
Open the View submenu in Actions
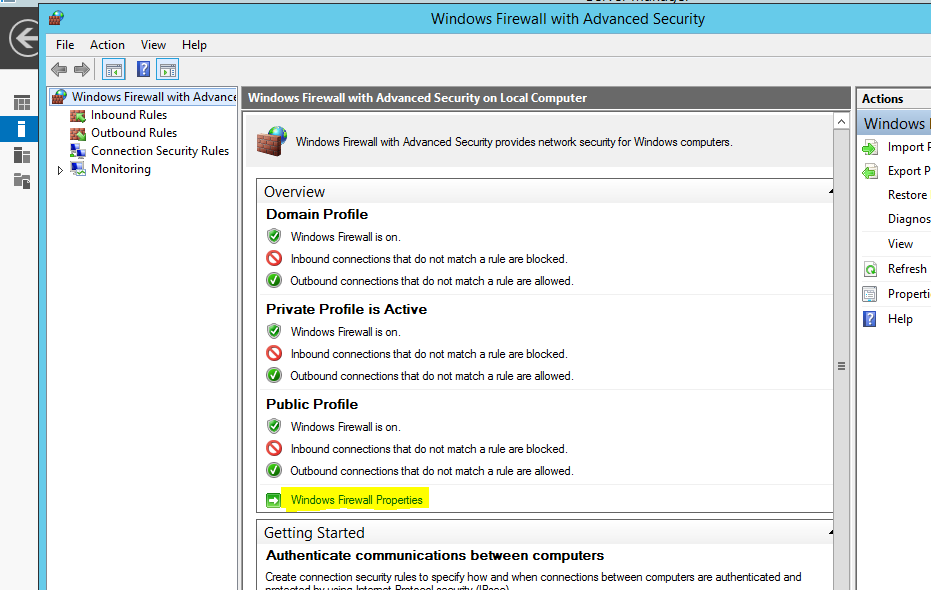[x=900, y=244]
